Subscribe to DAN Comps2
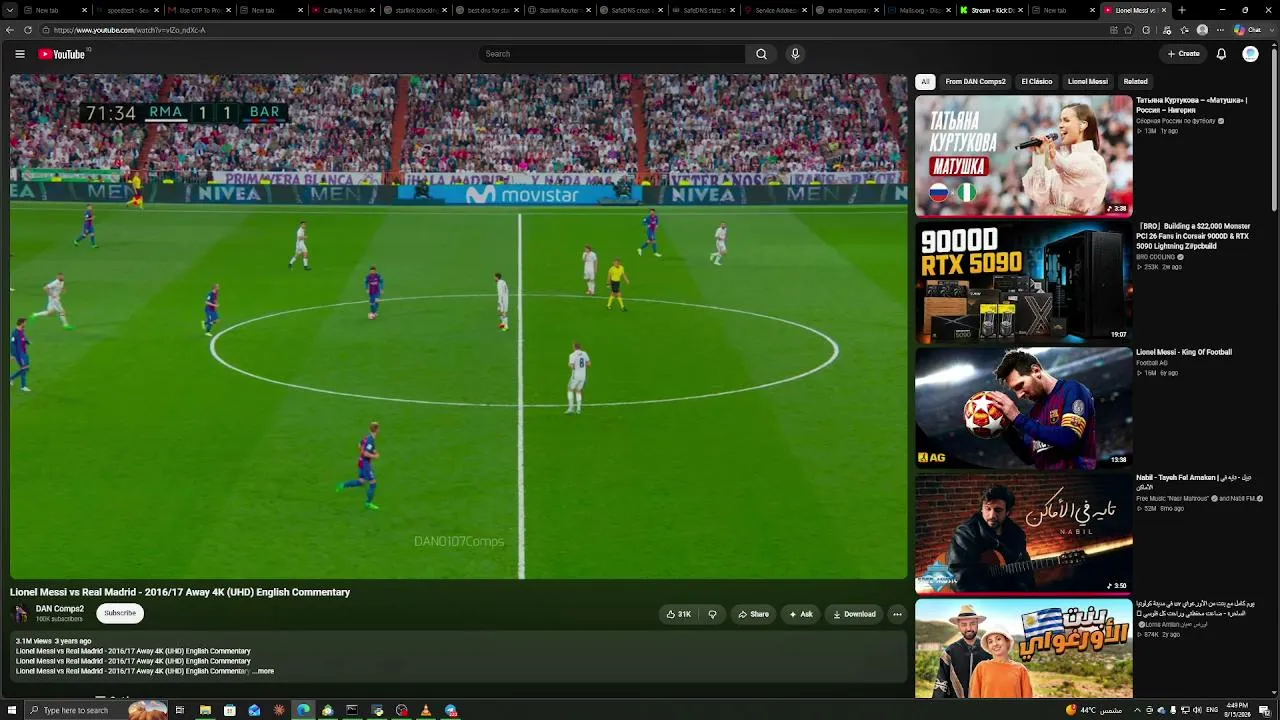This screenshot has width=1280, height=720. point(120,613)
